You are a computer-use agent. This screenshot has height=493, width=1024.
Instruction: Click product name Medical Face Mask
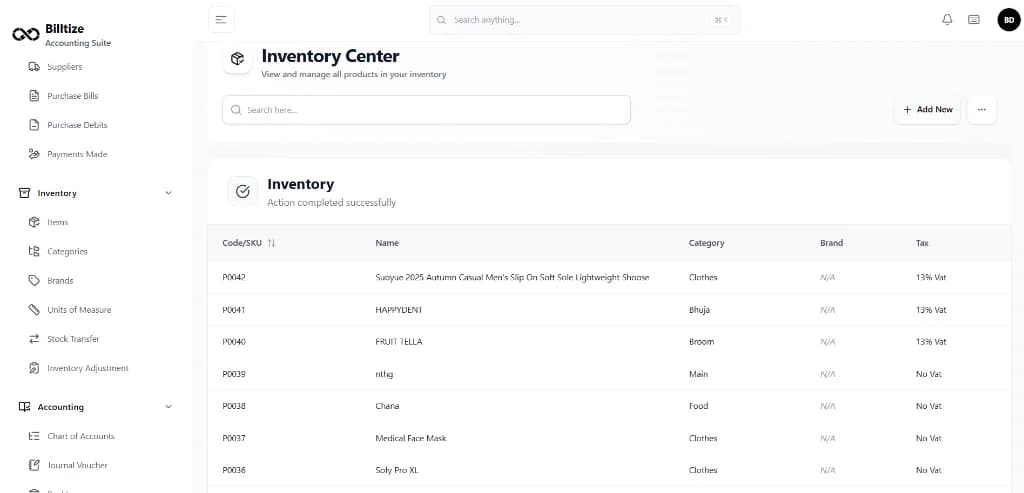click(x=411, y=438)
